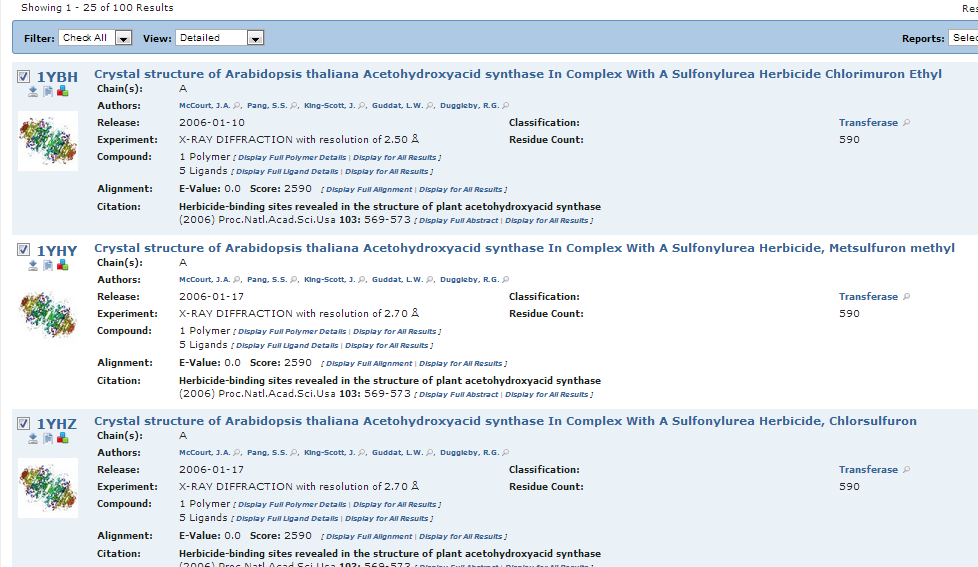Uncheck the 1YHY result checkbox

(23, 250)
